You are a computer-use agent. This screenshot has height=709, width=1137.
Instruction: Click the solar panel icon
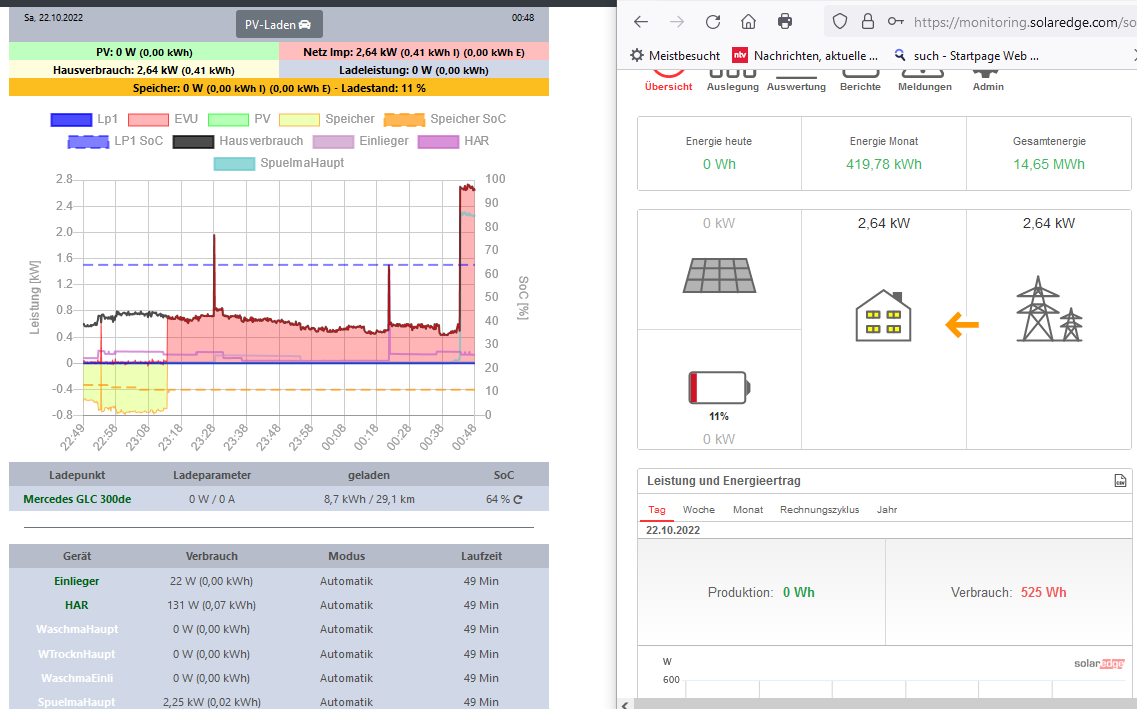pyautogui.click(x=719, y=275)
